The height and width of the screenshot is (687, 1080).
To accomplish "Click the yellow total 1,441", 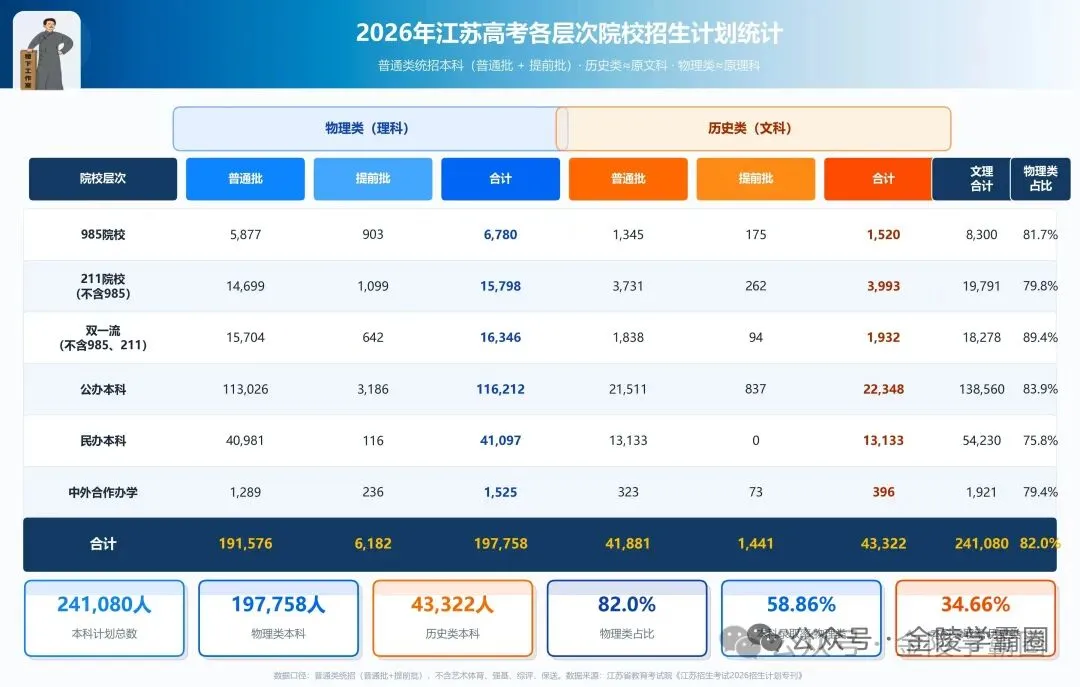I will pyautogui.click(x=756, y=544).
